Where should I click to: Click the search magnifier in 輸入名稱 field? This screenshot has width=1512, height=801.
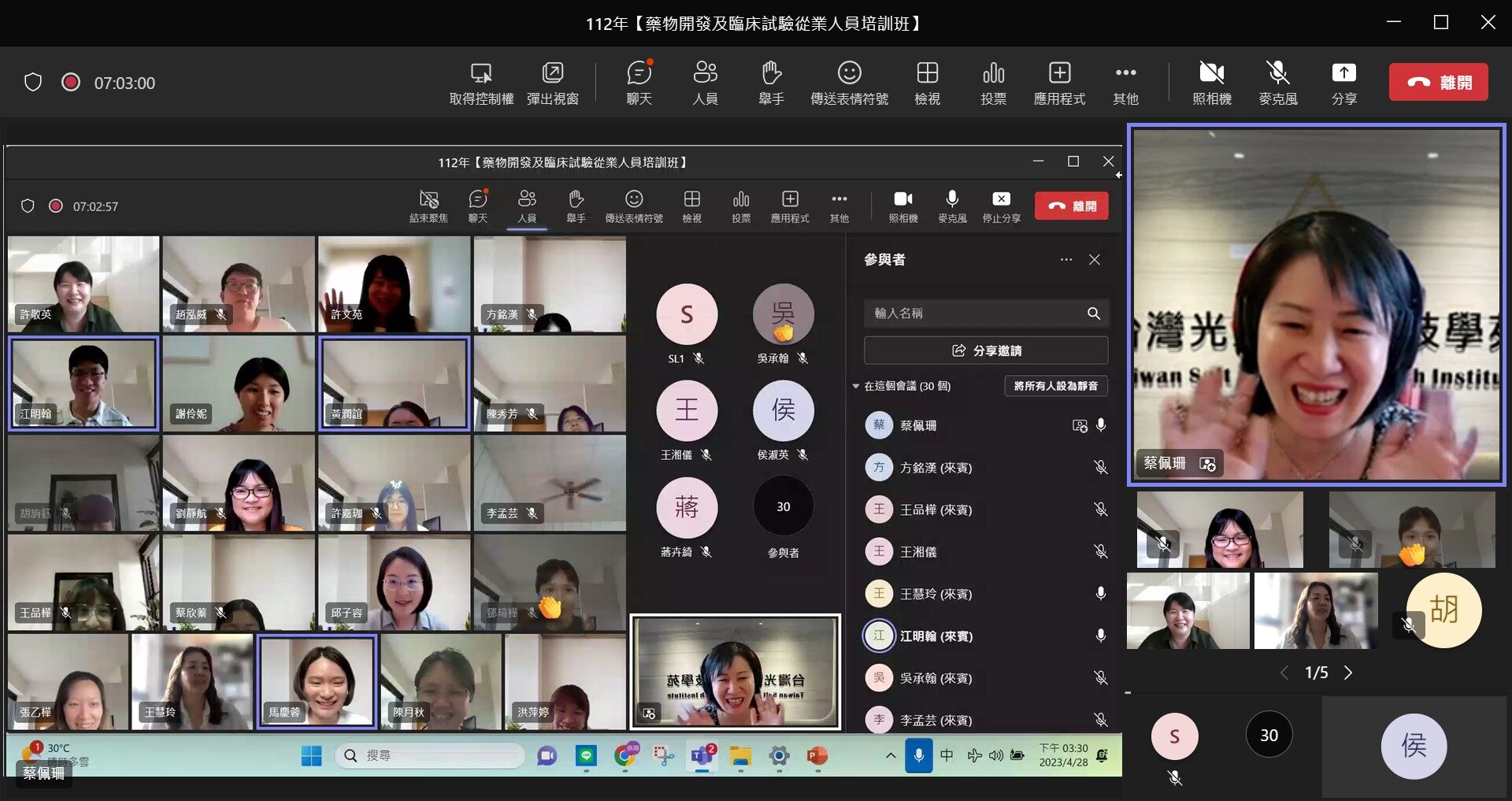(1094, 313)
